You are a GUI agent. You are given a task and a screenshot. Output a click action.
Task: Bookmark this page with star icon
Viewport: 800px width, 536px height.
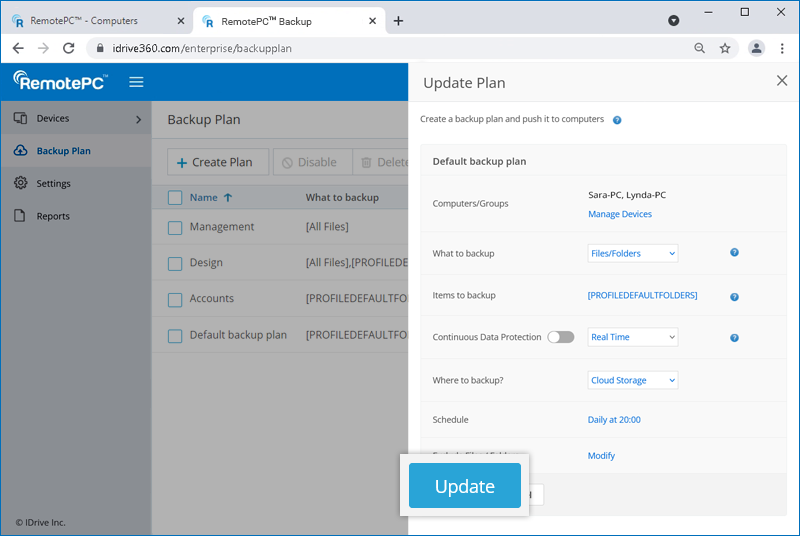tap(725, 48)
